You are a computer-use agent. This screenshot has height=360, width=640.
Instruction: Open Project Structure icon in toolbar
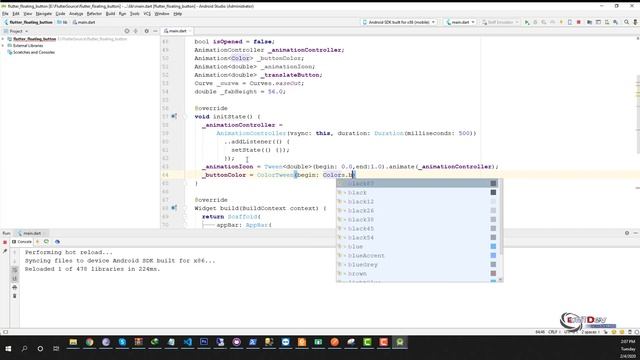point(589,22)
